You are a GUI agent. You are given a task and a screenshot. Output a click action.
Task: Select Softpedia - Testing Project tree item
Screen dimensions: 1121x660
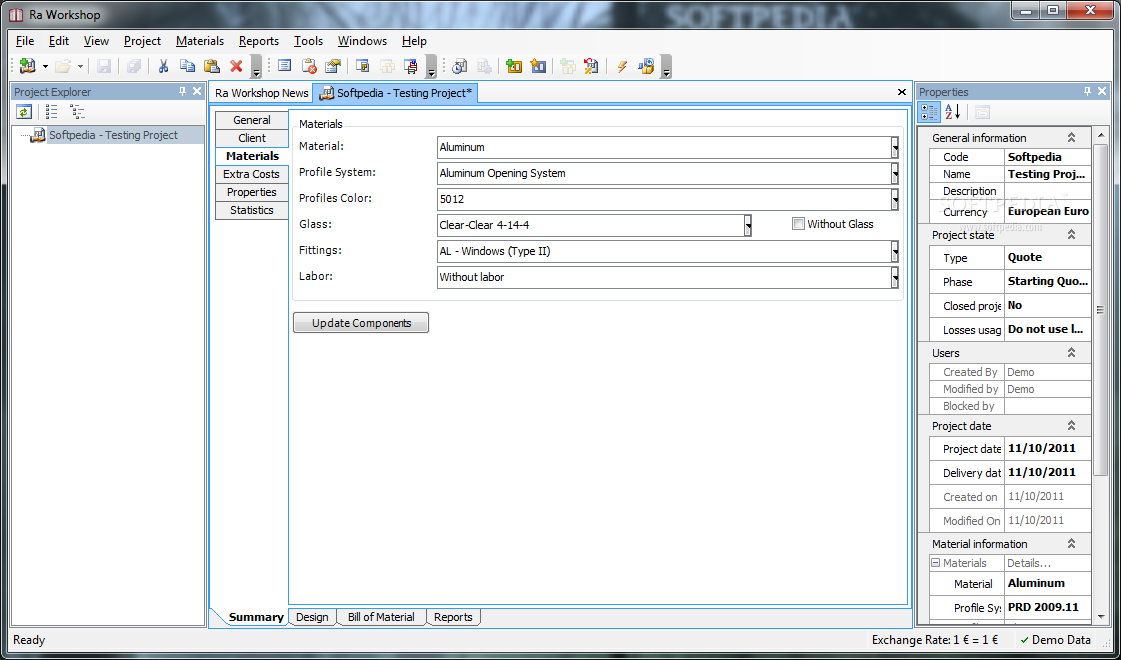click(113, 135)
